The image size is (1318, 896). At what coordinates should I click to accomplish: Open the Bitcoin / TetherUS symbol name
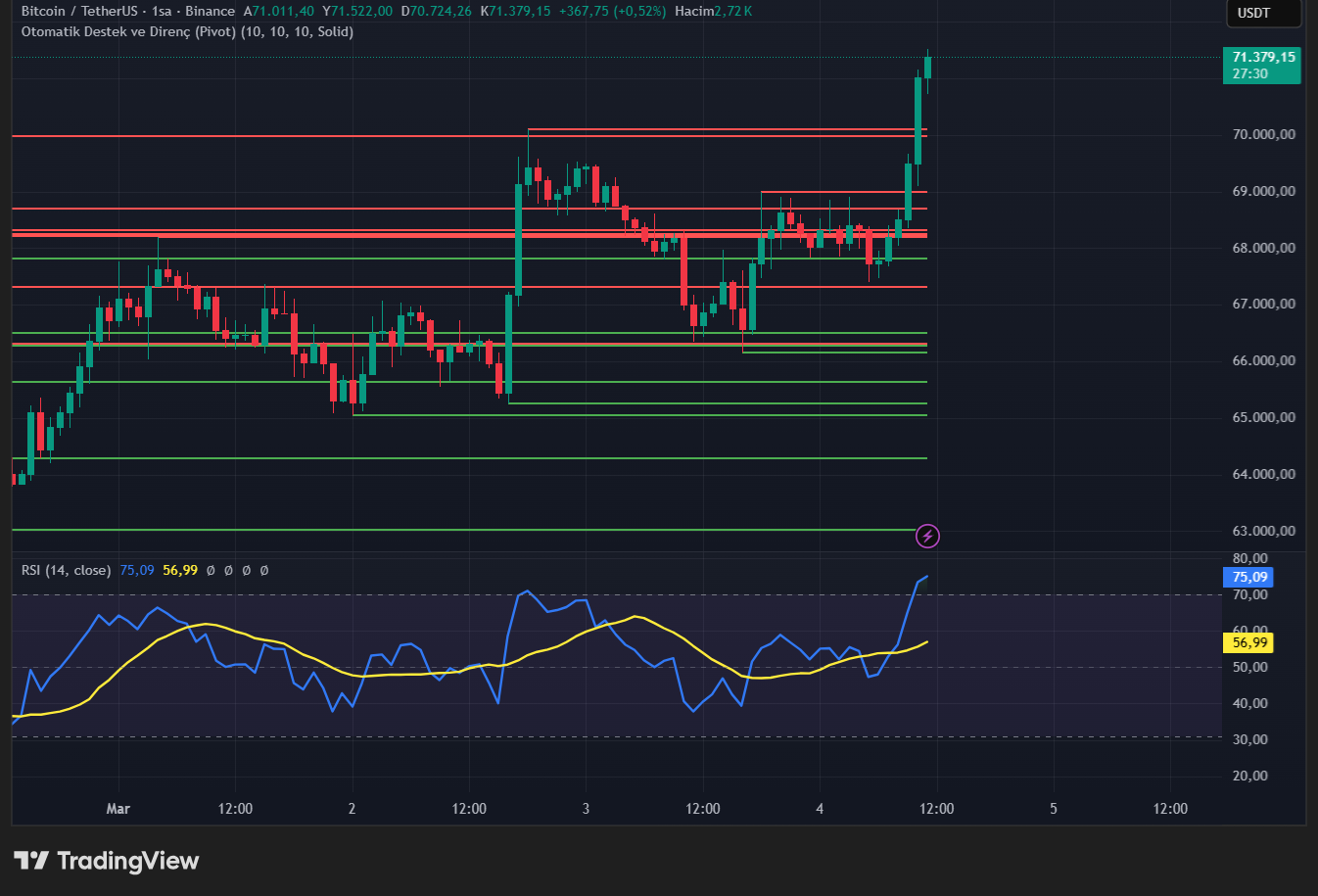82,12
